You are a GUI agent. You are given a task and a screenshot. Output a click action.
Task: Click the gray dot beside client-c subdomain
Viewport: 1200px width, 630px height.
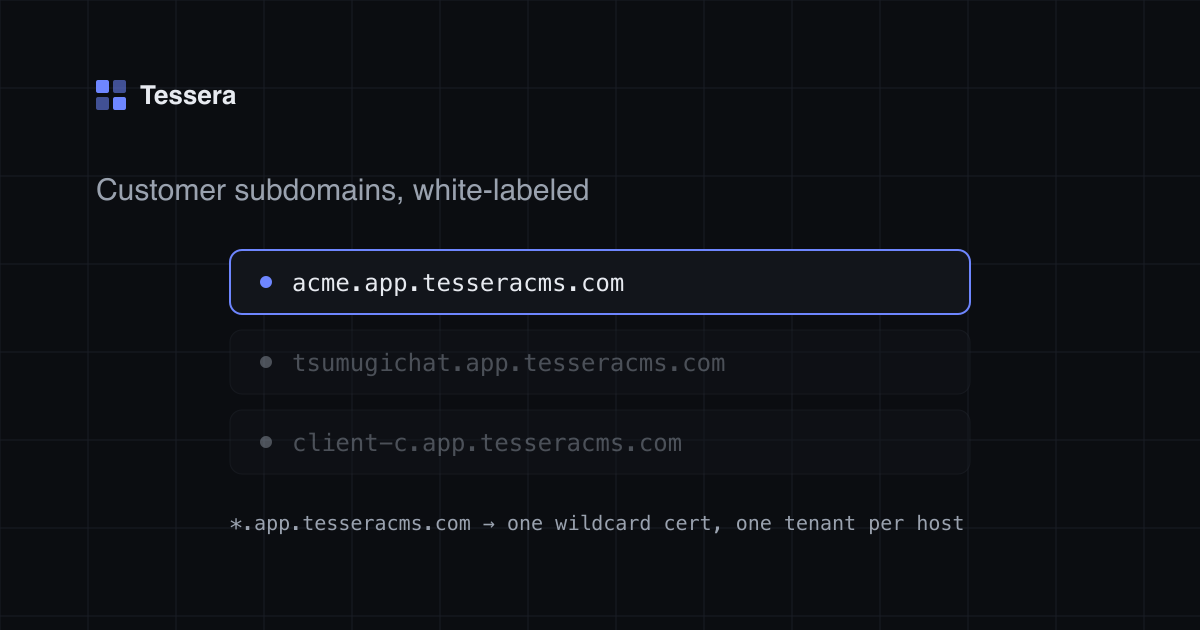pos(266,442)
